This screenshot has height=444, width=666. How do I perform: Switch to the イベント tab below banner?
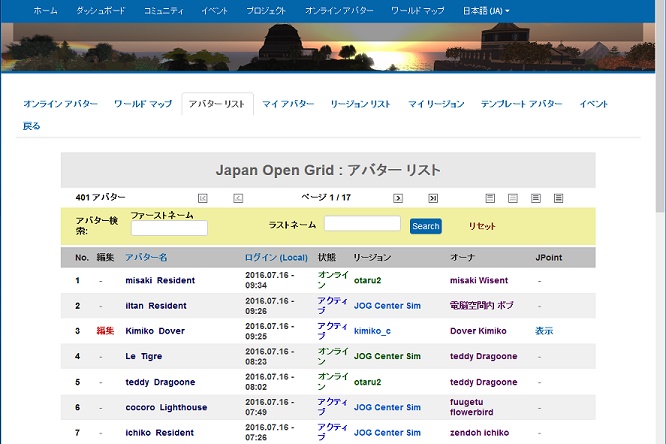point(594,104)
